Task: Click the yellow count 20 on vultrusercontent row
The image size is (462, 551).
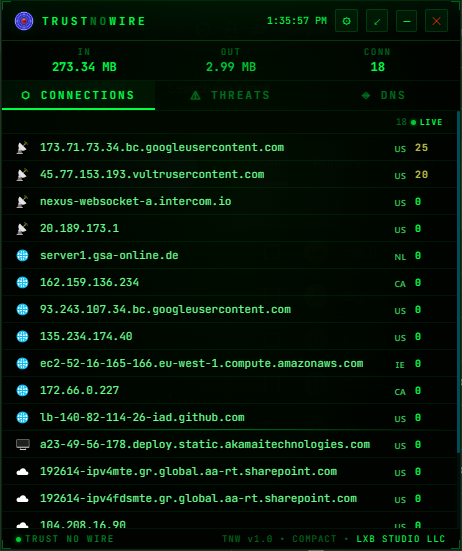Action: (421, 175)
